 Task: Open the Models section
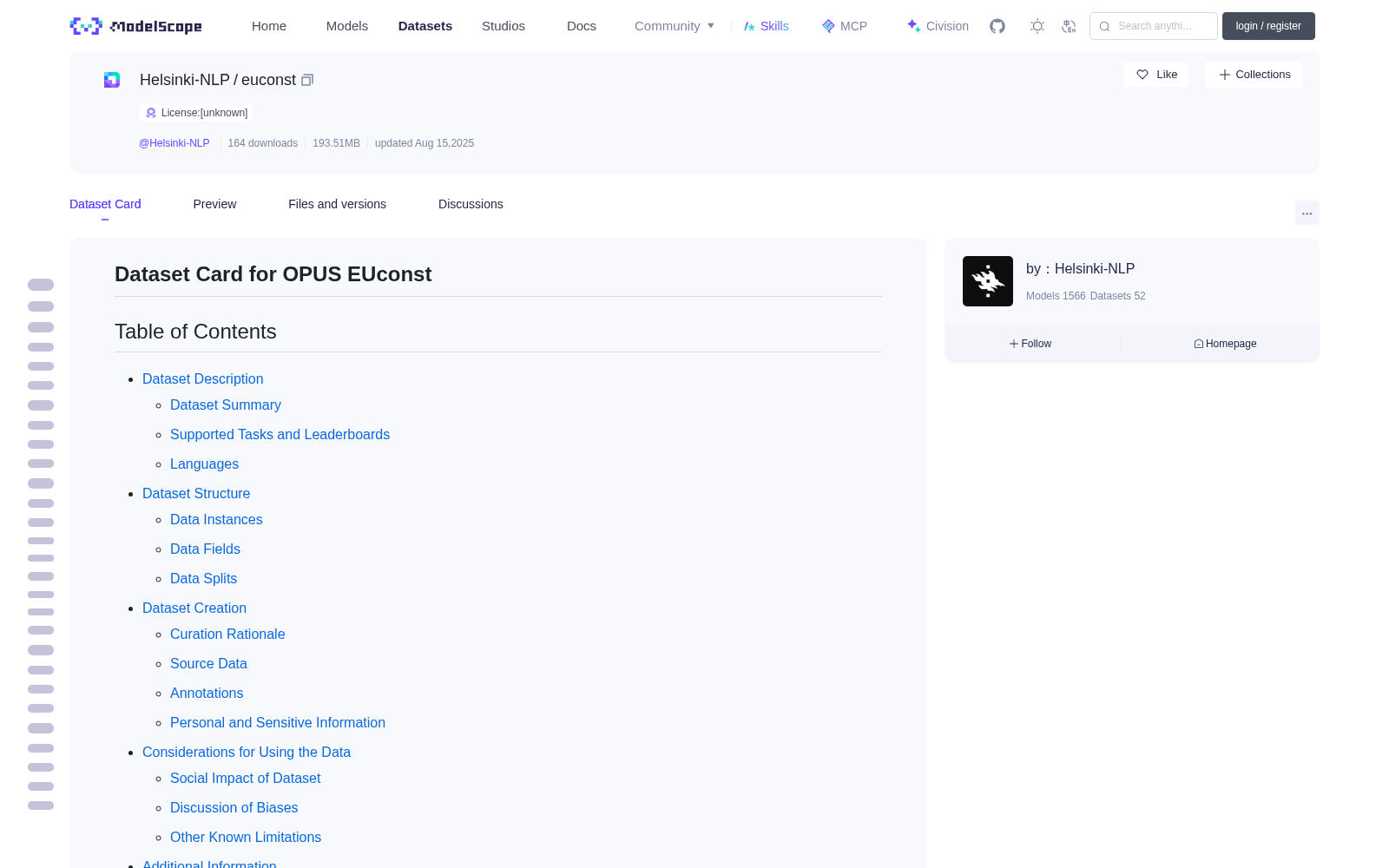pyautogui.click(x=347, y=26)
